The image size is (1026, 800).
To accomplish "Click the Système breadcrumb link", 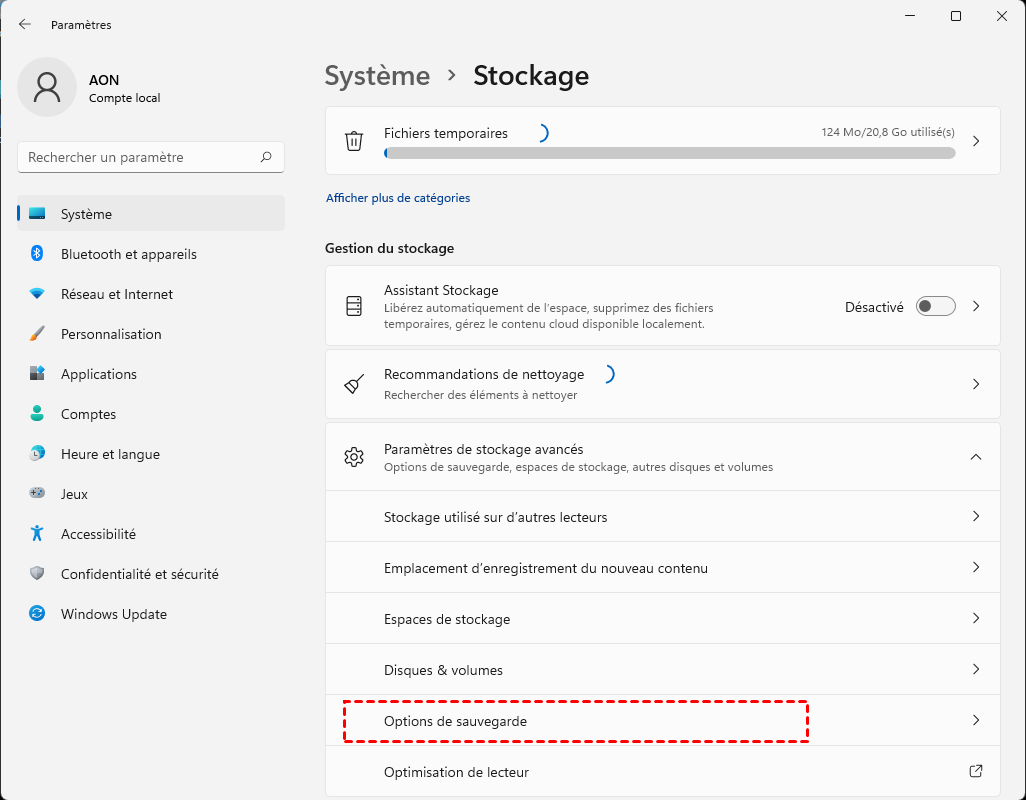I will pyautogui.click(x=377, y=76).
